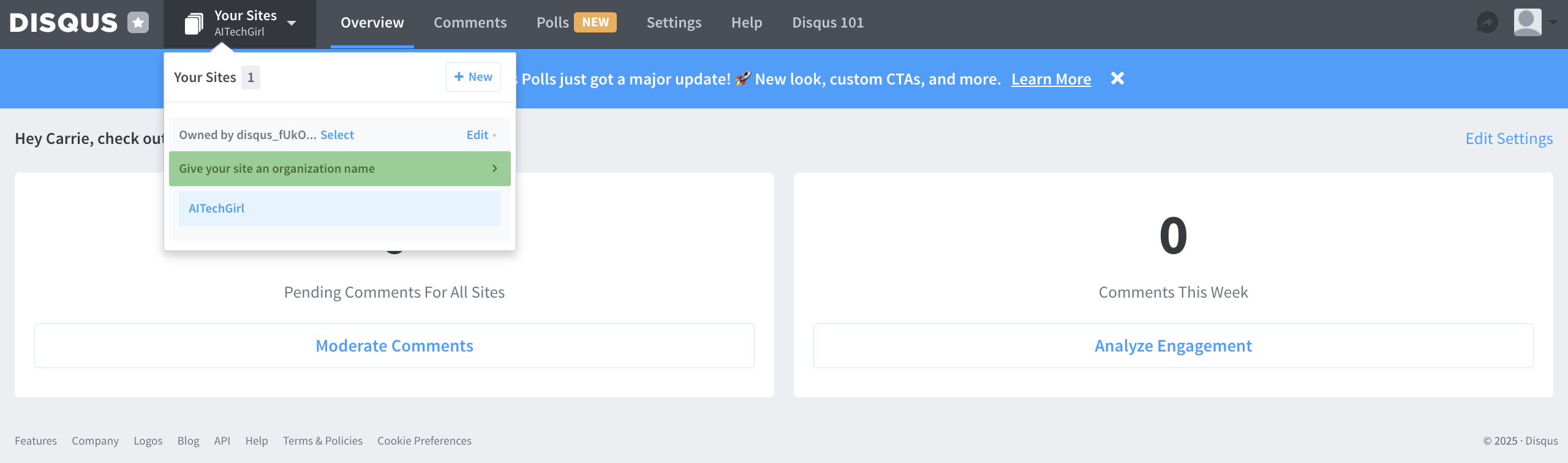Open the Help menu item in top navigation

pyautogui.click(x=747, y=23)
